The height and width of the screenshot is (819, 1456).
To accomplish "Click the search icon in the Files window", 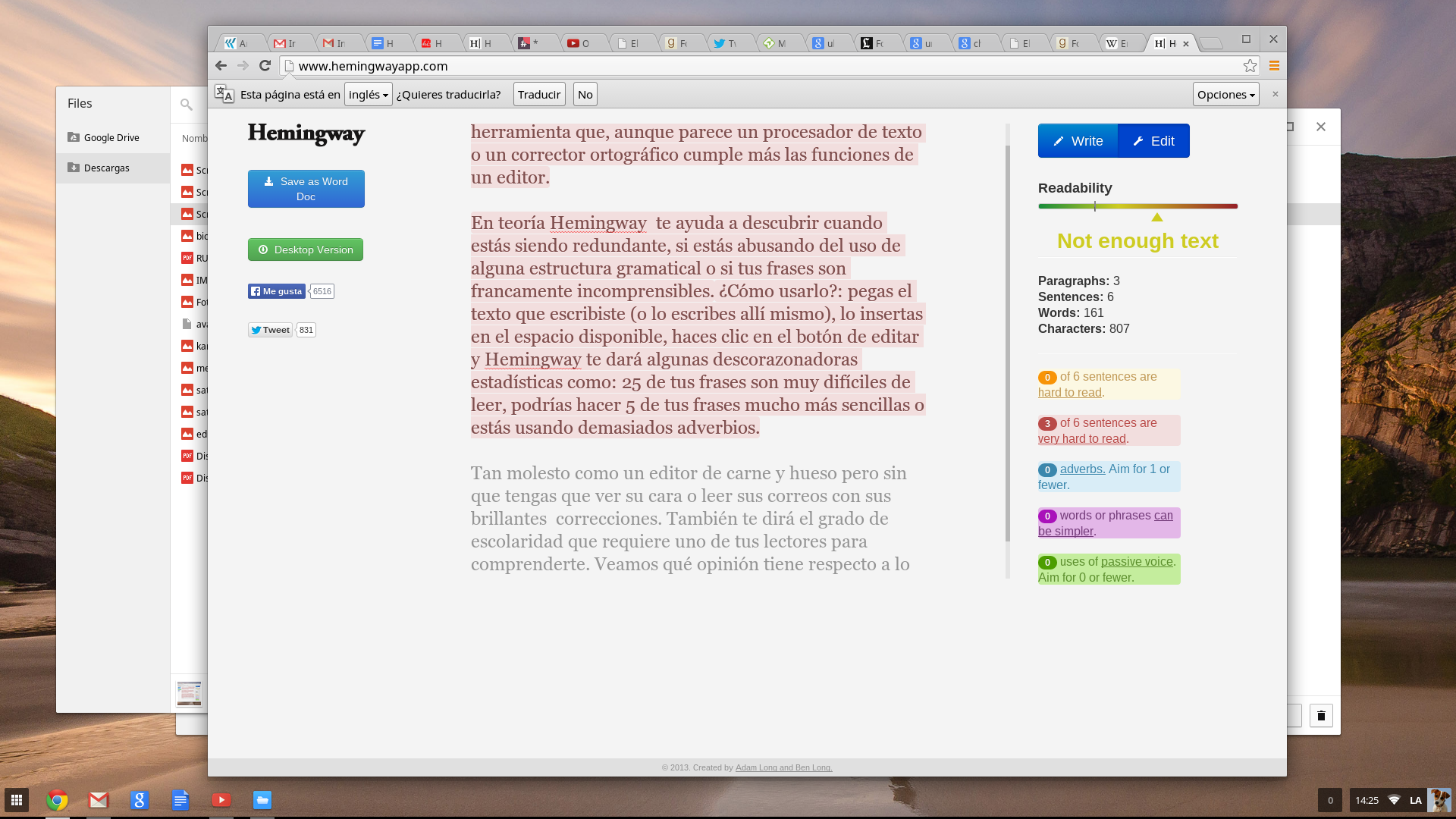I will click(x=187, y=105).
